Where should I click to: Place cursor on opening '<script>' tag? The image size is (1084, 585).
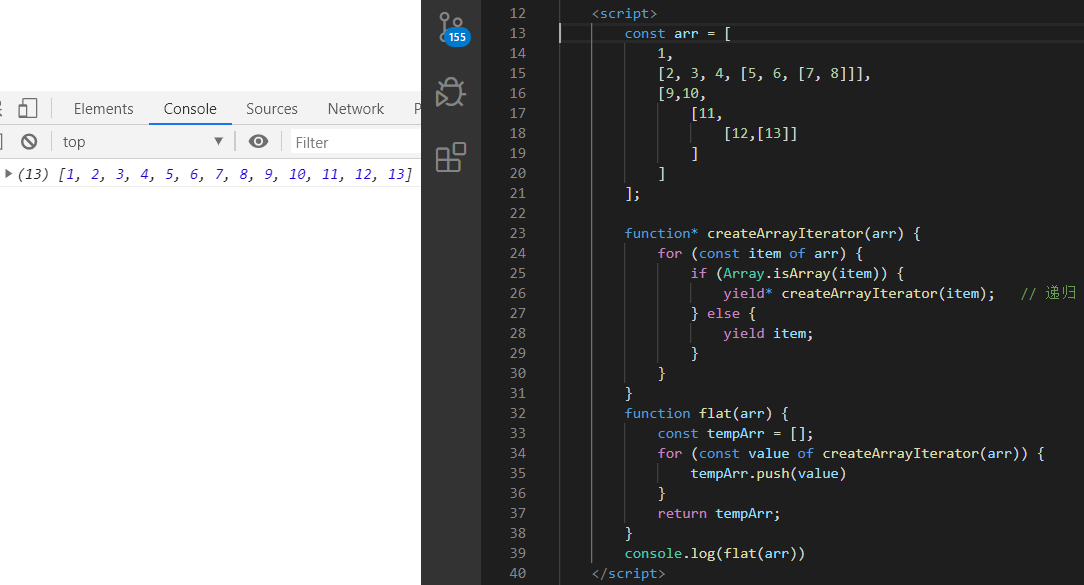(624, 13)
